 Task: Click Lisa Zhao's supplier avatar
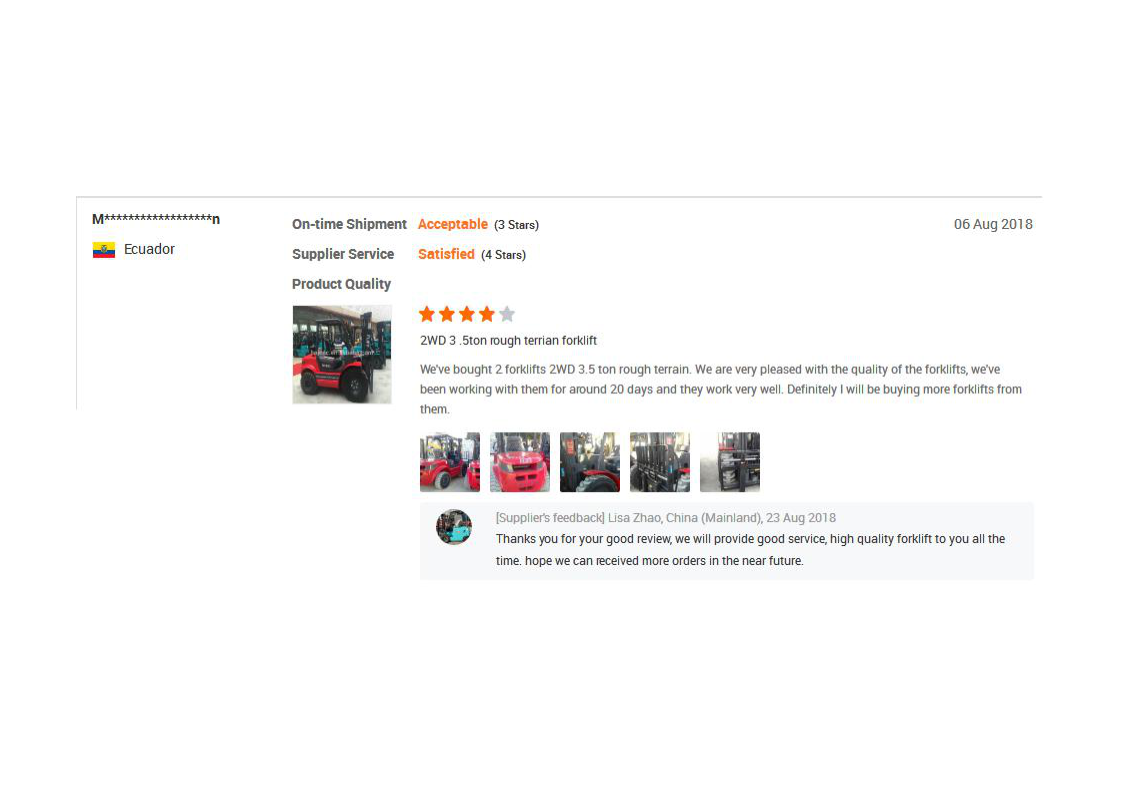(454, 527)
